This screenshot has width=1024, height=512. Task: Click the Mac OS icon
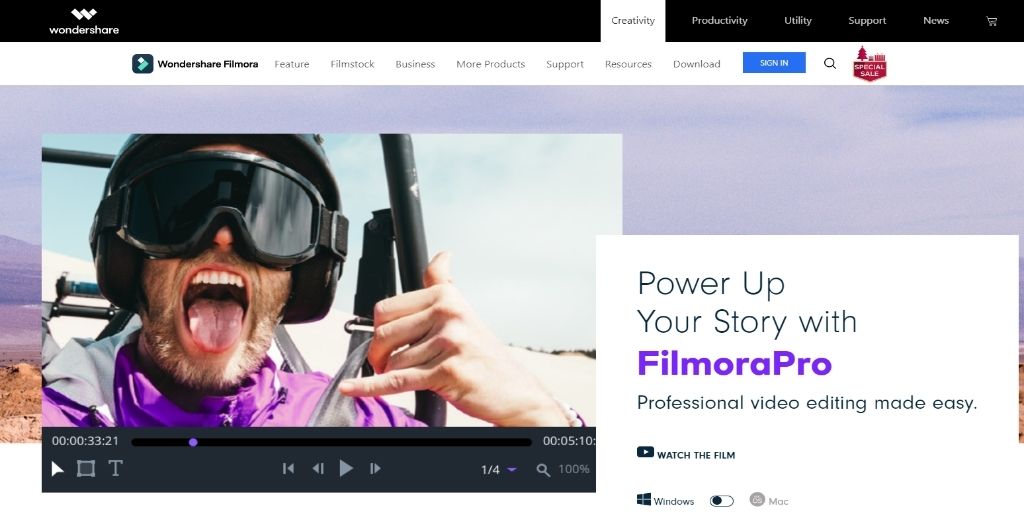coord(757,500)
